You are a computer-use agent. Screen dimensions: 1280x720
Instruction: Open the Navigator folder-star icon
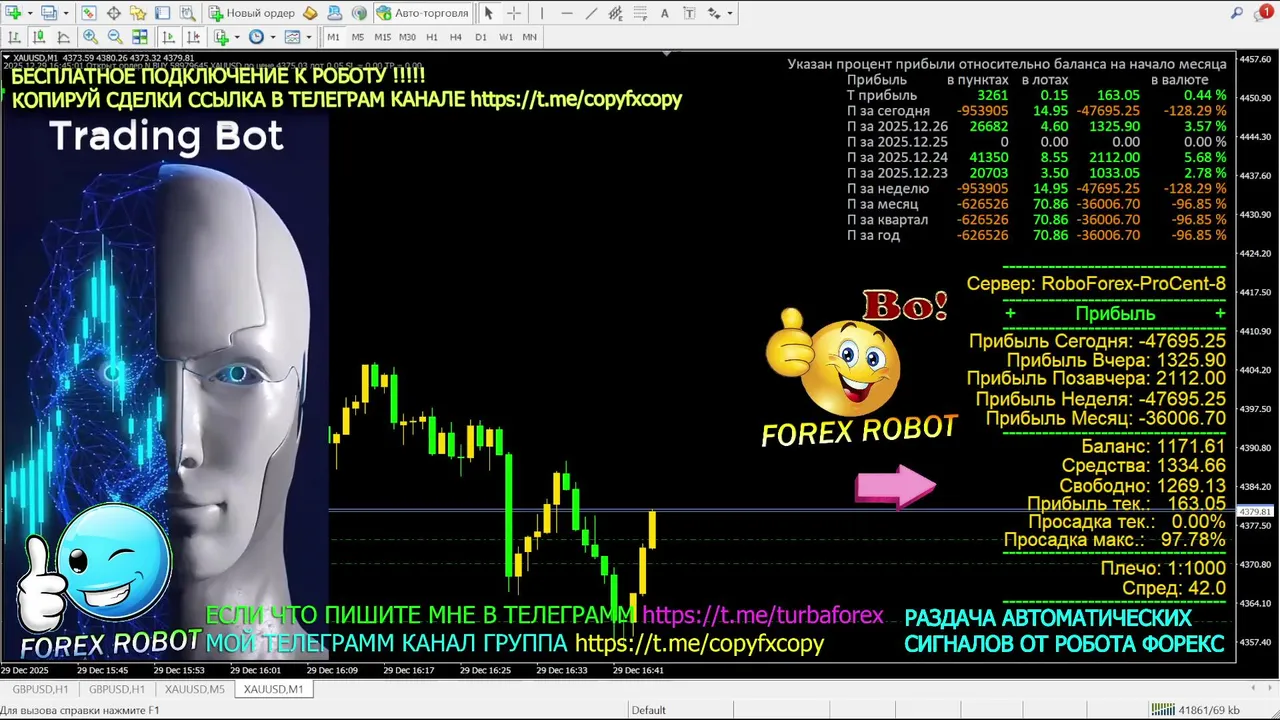click(138, 13)
